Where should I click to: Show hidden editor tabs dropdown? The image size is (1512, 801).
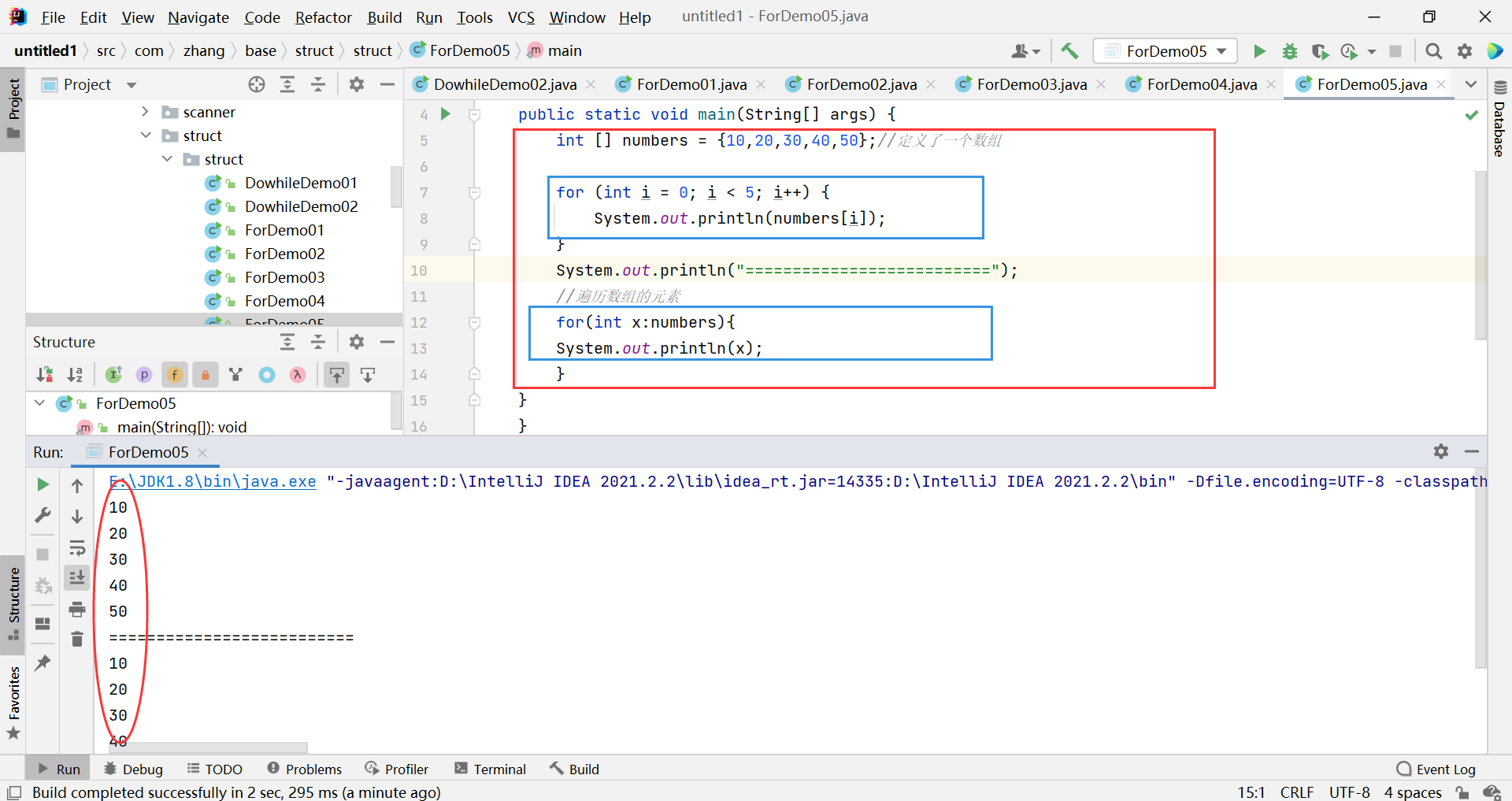click(x=1471, y=84)
